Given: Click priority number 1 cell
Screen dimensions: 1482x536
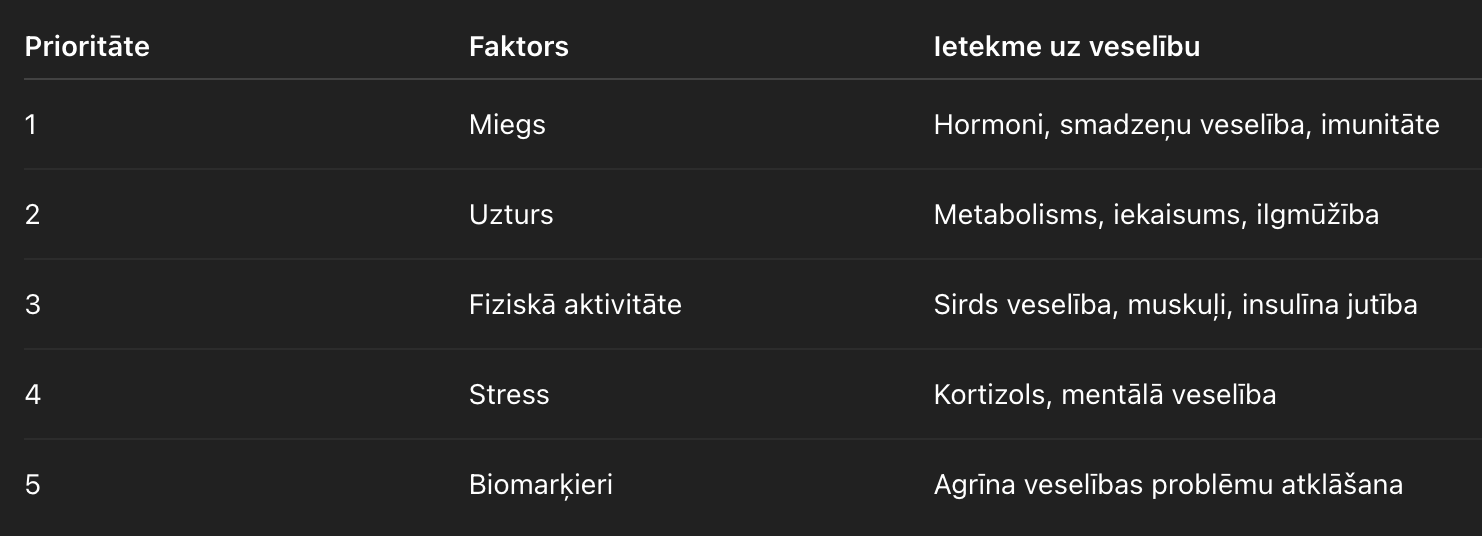Looking at the screenshot, I should pyautogui.click(x=30, y=125).
